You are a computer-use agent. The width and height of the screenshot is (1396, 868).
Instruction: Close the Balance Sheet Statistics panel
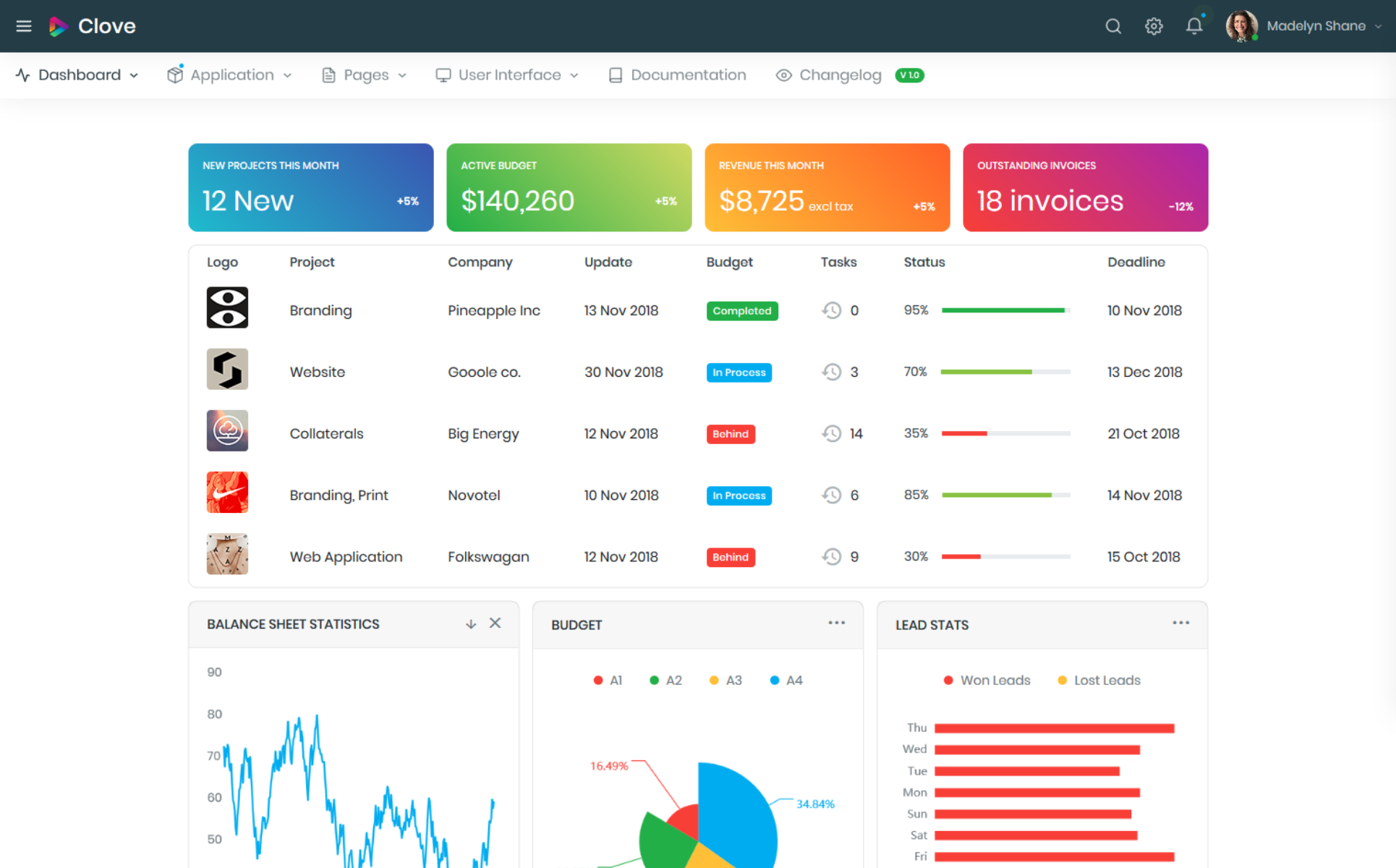495,623
